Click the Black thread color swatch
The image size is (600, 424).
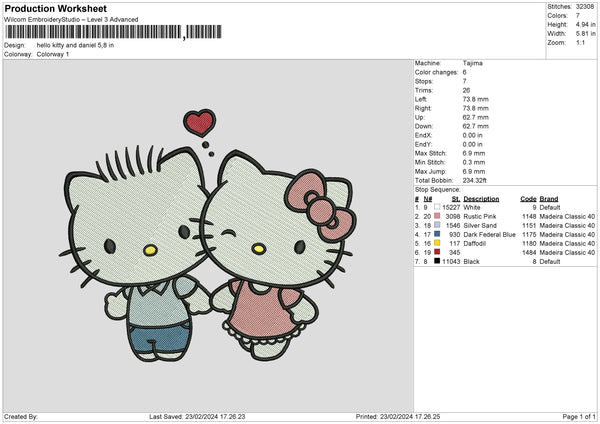point(437,261)
